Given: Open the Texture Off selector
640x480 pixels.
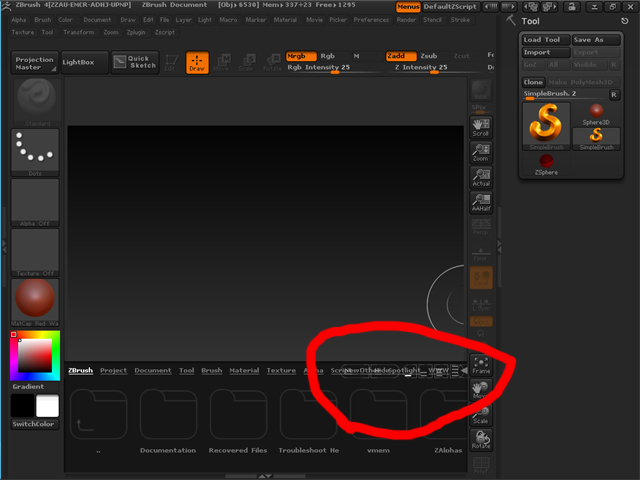Looking at the screenshot, I should [x=35, y=253].
